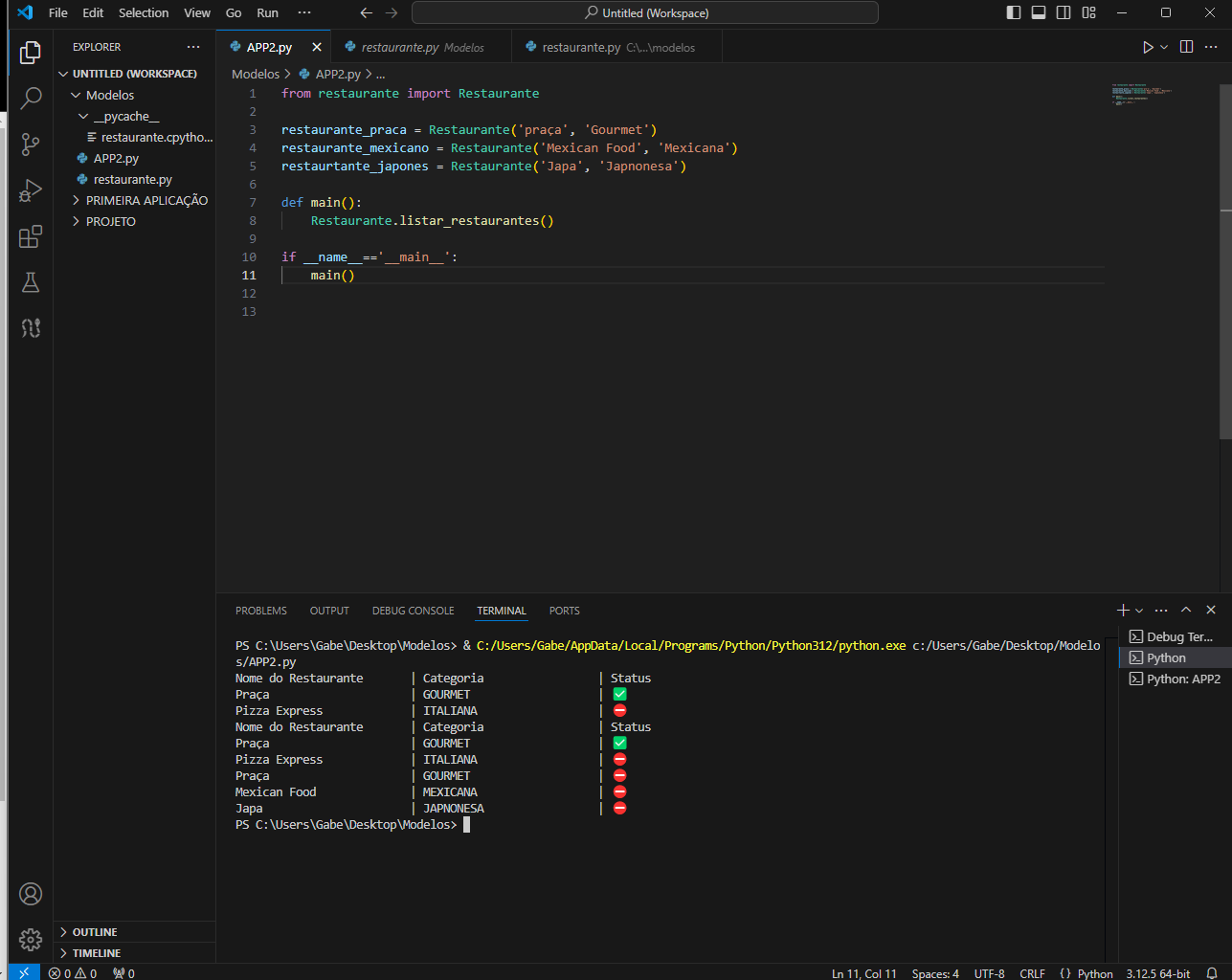Open the Search view in activity bar
Screen dimensions: 1232x980
[31, 98]
